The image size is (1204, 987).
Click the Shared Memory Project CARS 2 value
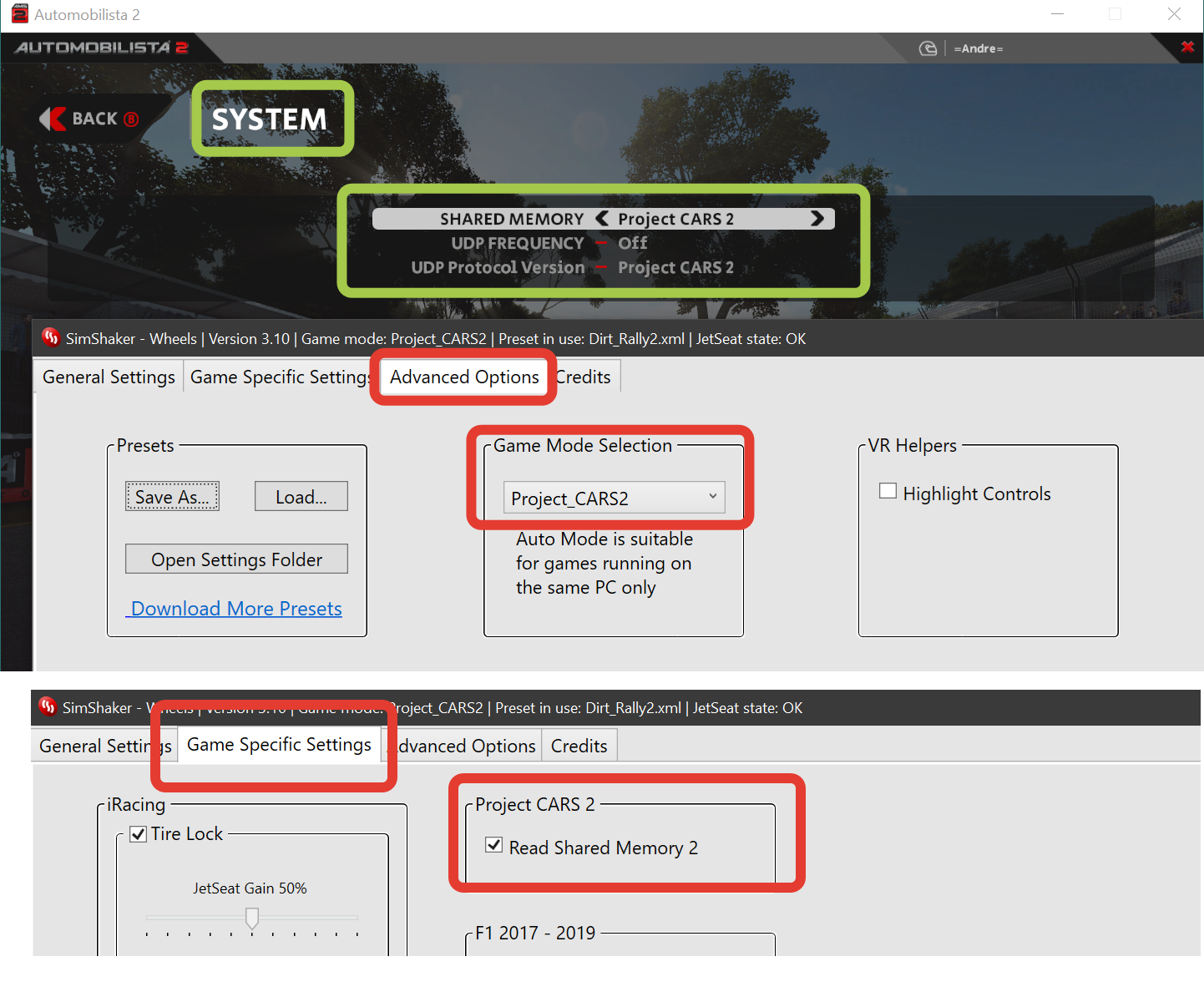675,219
